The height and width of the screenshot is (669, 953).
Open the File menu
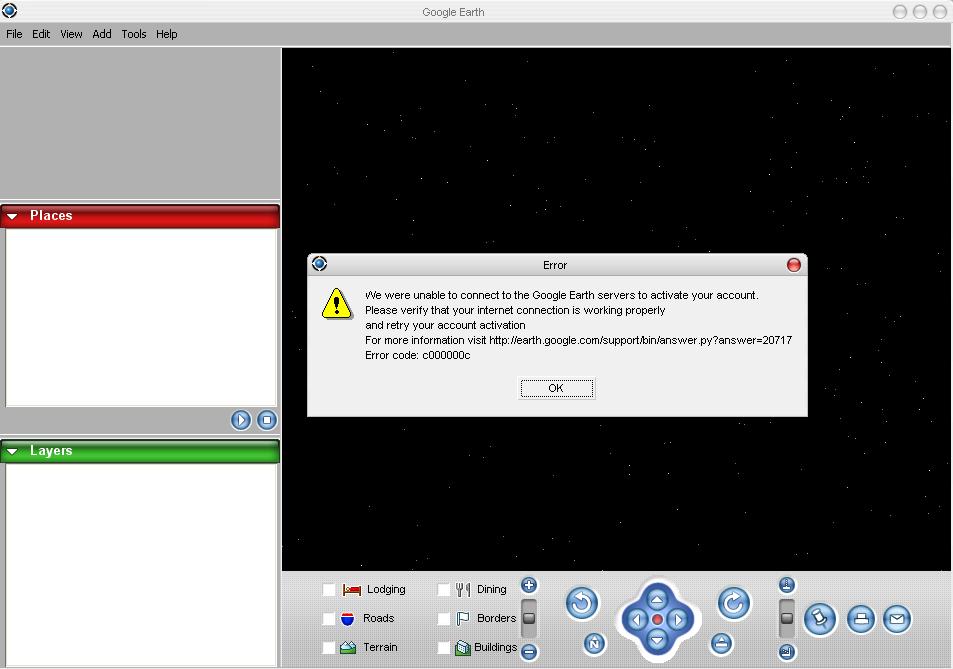(x=14, y=34)
